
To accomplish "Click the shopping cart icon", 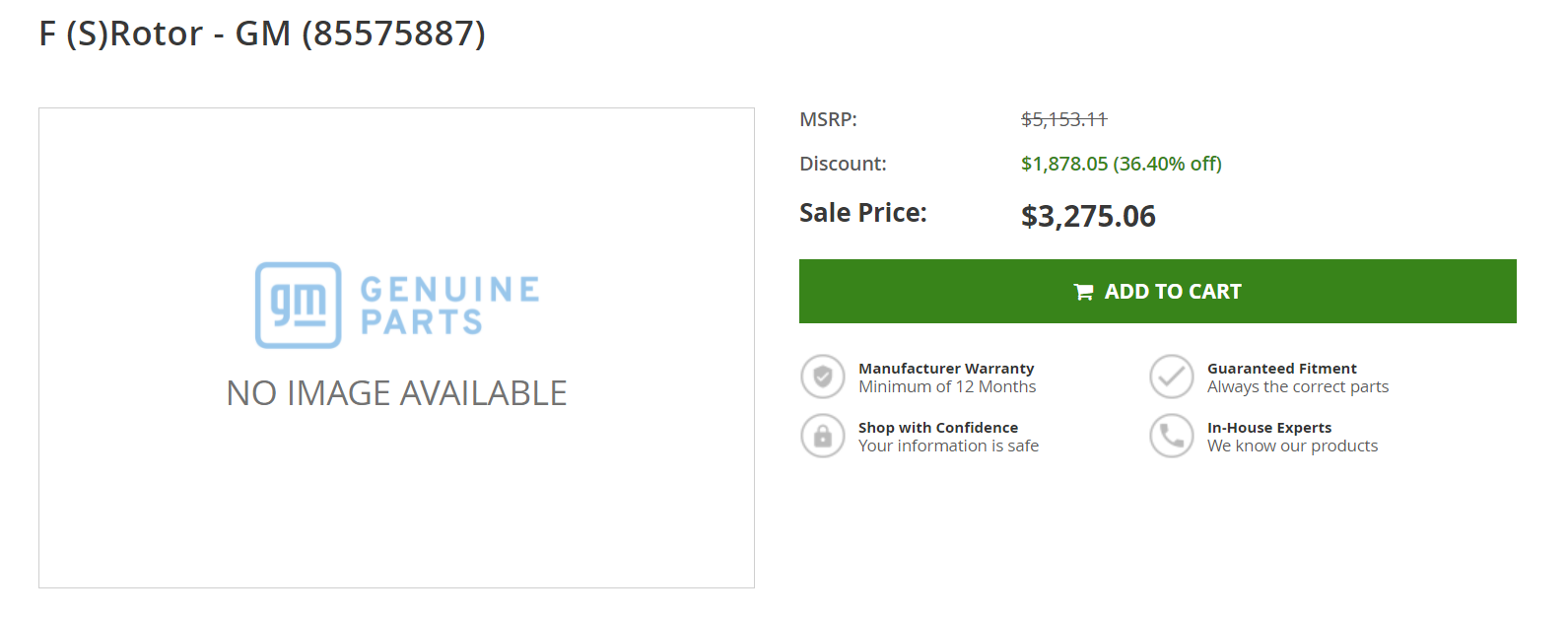I will point(1083,292).
